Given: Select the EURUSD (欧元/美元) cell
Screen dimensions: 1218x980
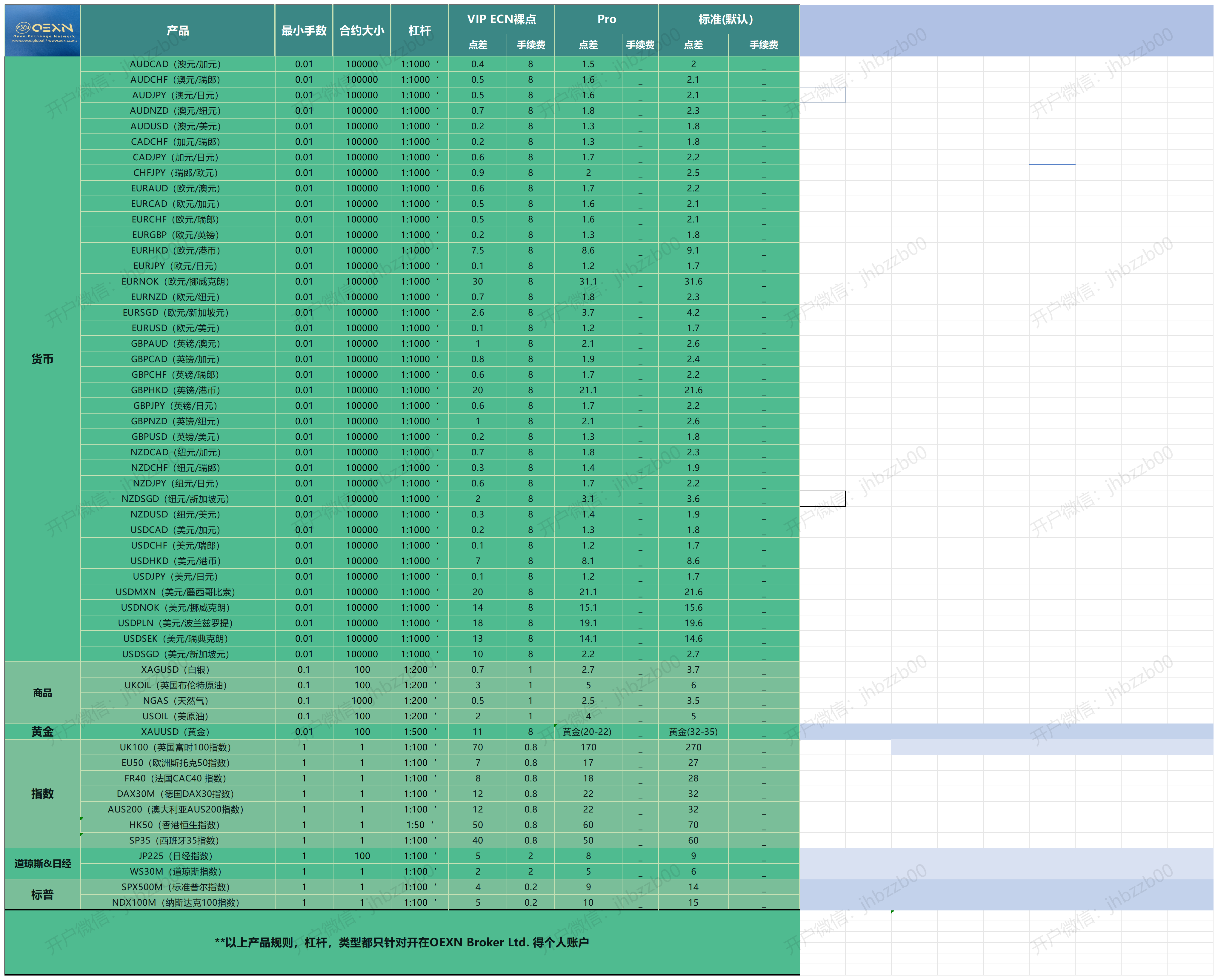Looking at the screenshot, I should click(177, 328).
